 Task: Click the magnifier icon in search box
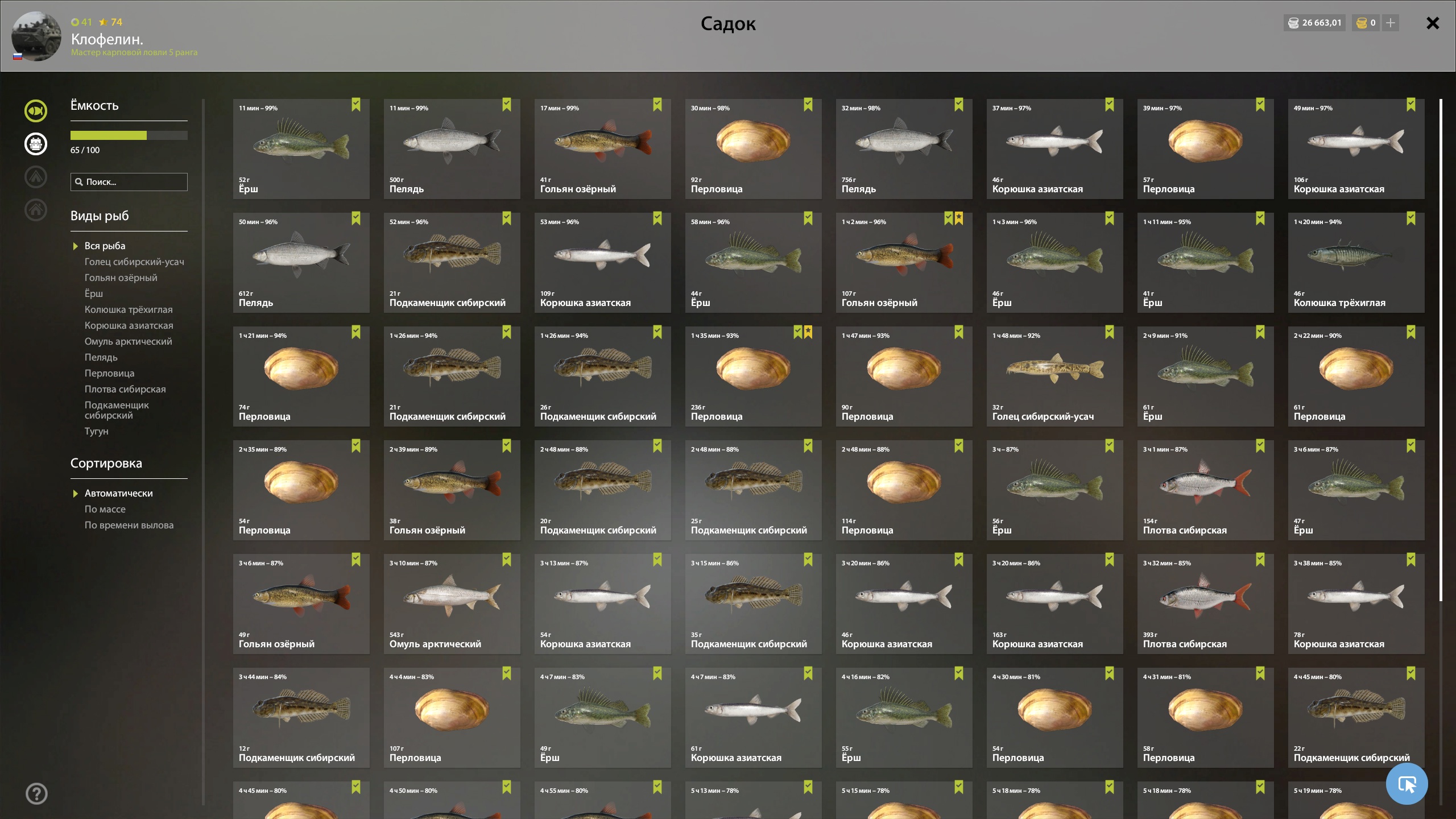79,182
